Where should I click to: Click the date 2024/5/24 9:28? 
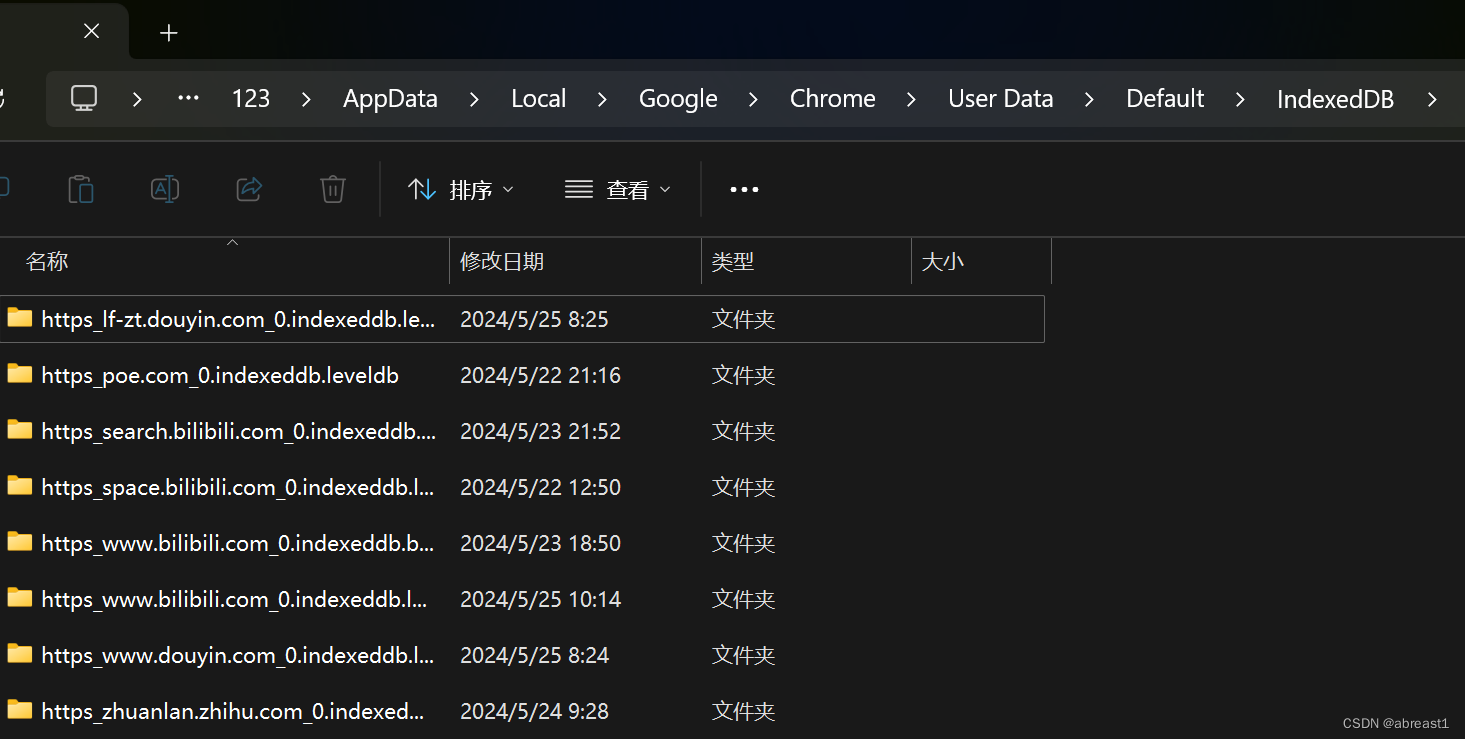click(534, 711)
